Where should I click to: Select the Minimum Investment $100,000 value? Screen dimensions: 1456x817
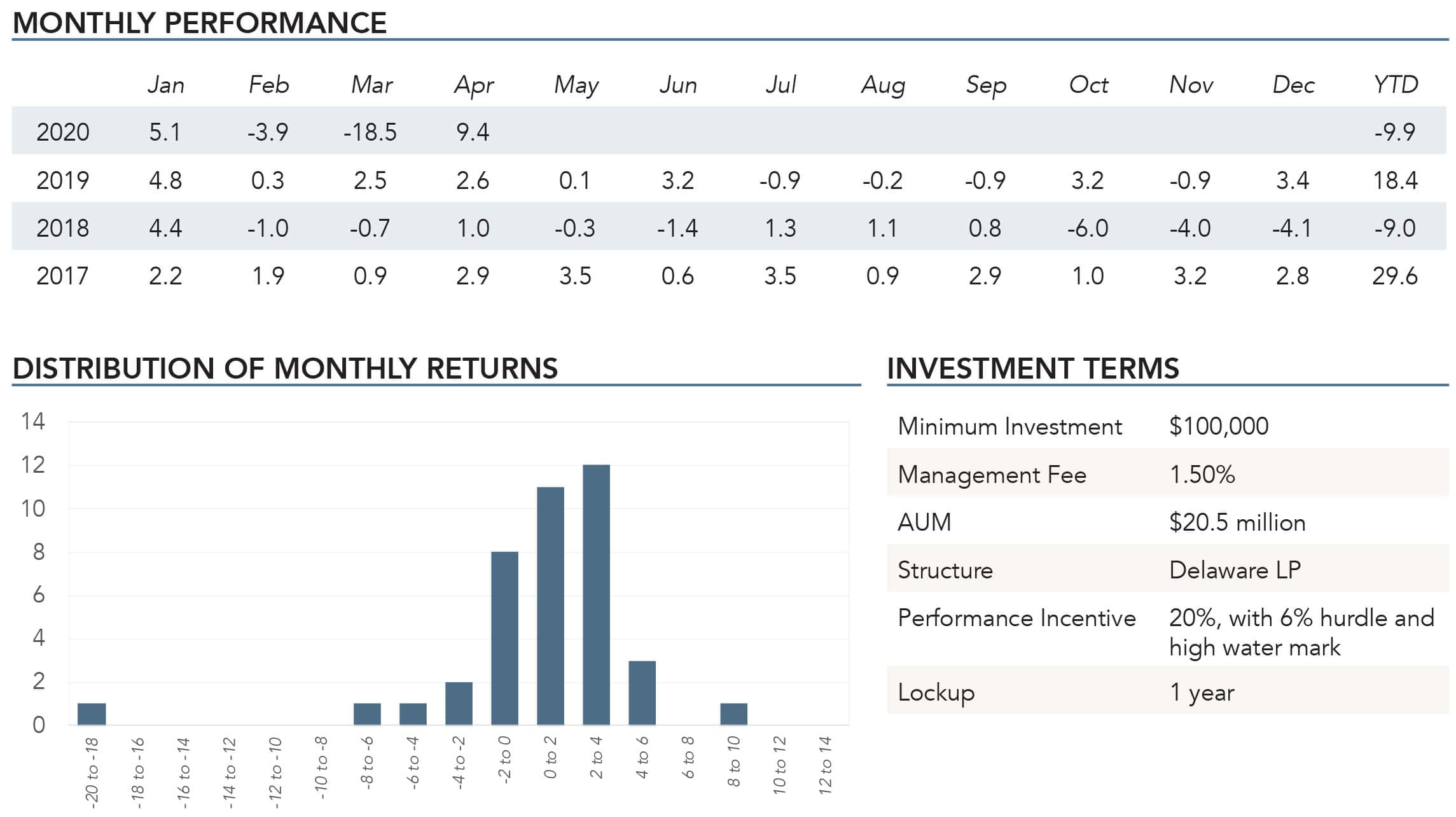pos(1218,426)
